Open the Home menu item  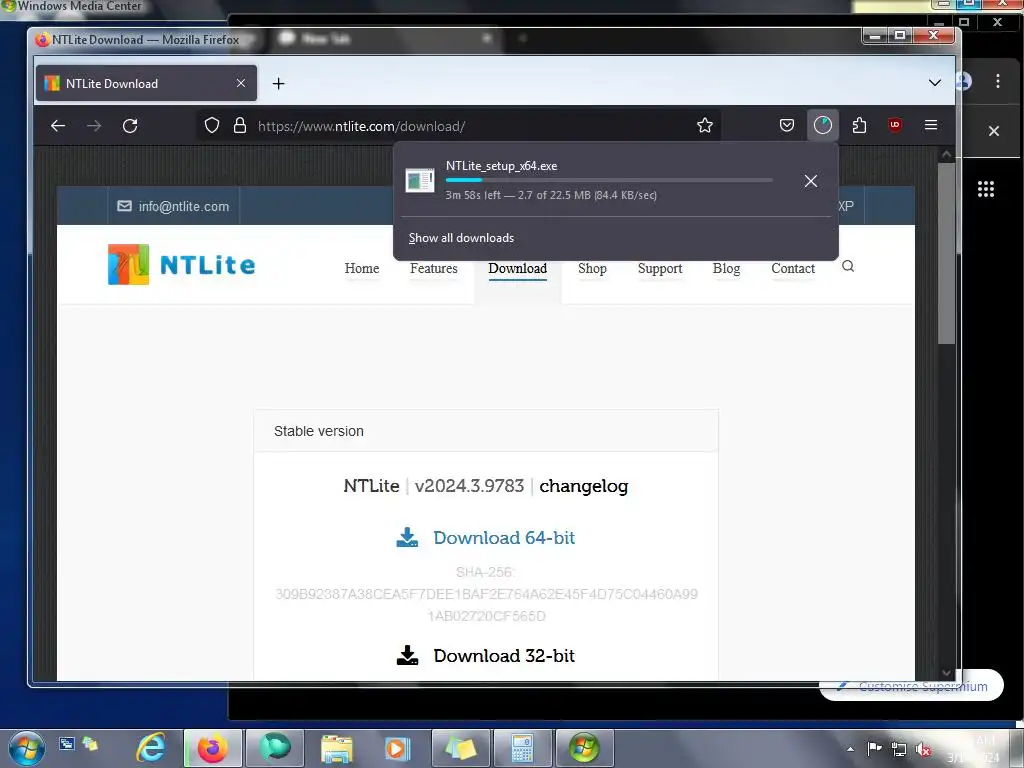click(362, 268)
